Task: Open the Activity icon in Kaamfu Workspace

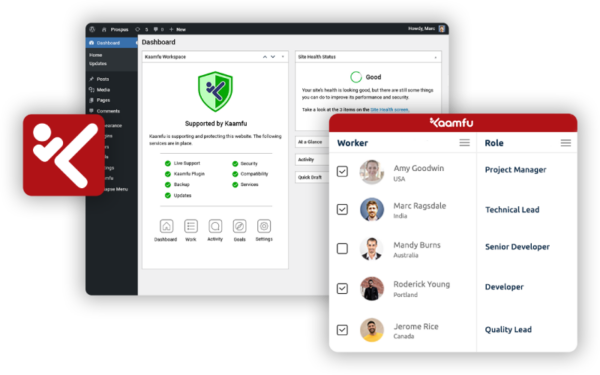Action: click(215, 226)
